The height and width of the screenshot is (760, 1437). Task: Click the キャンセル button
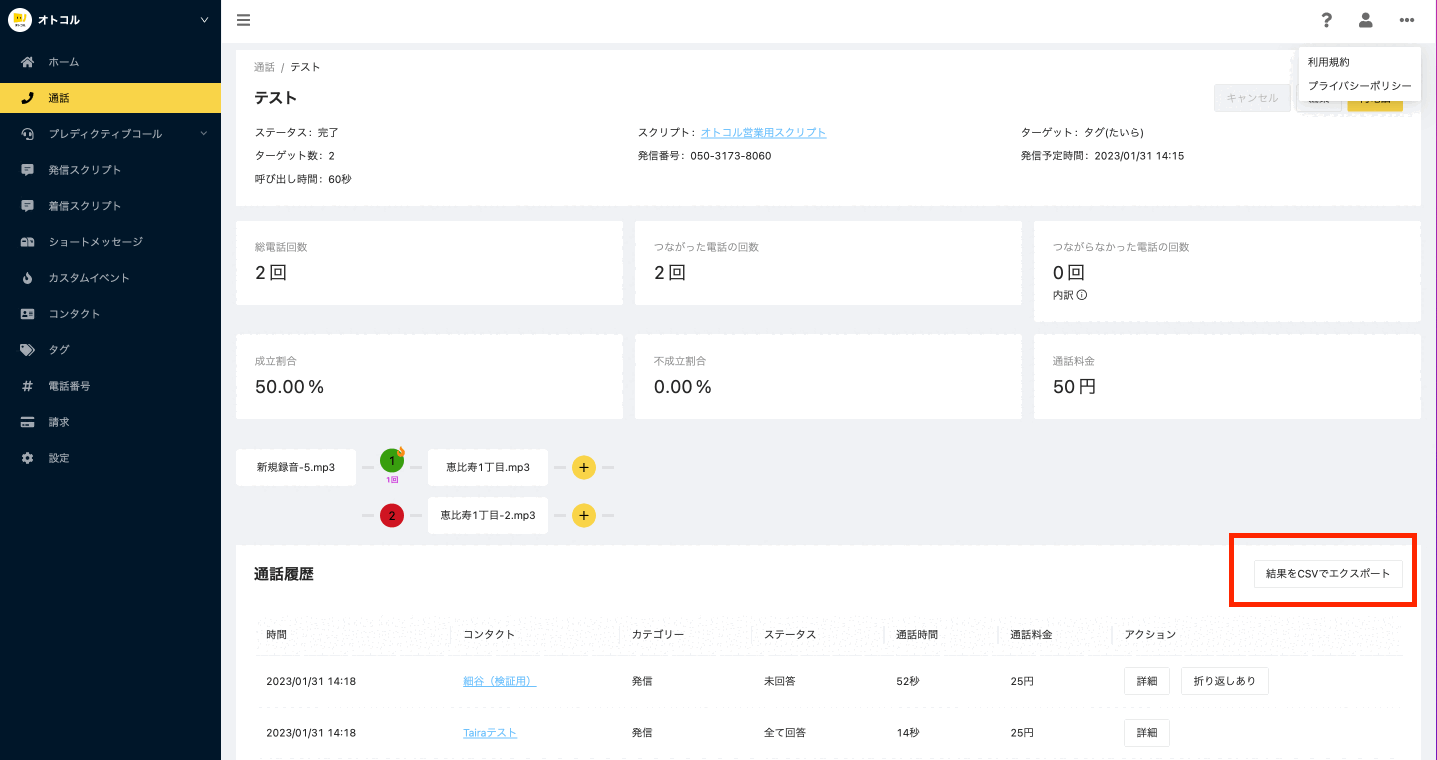[1252, 98]
